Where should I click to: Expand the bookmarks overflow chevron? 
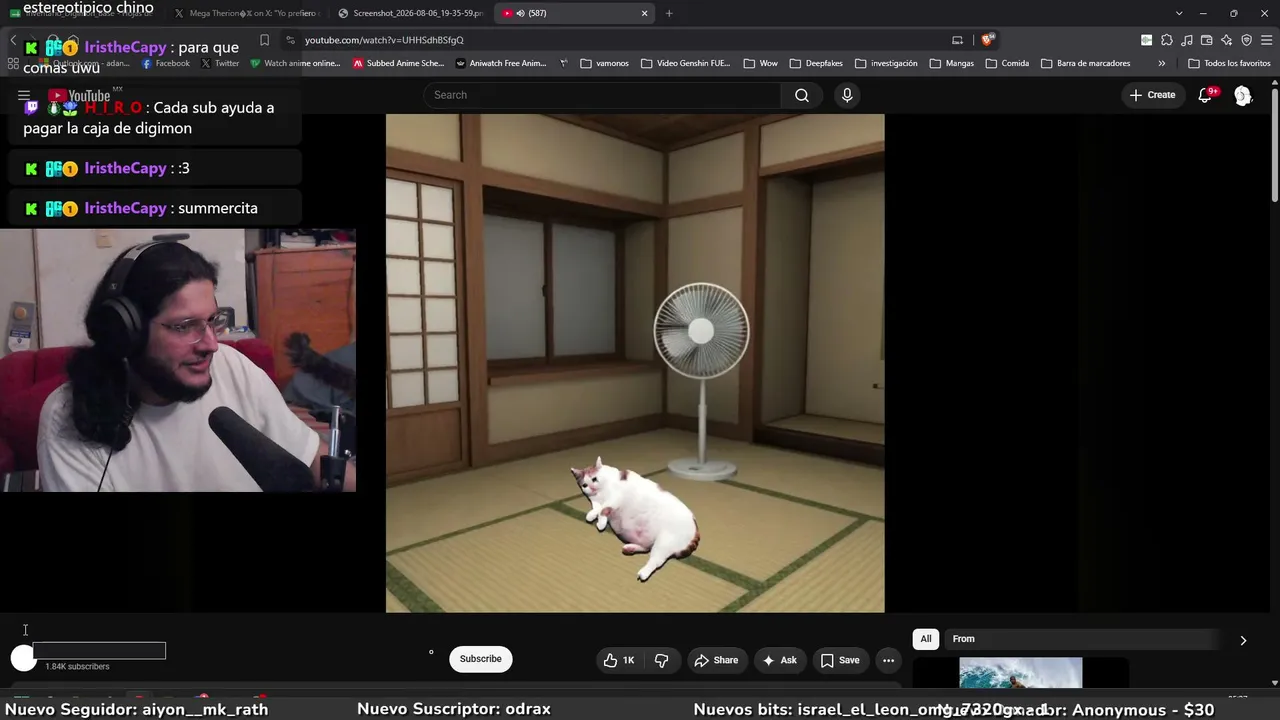pyautogui.click(x=1161, y=63)
